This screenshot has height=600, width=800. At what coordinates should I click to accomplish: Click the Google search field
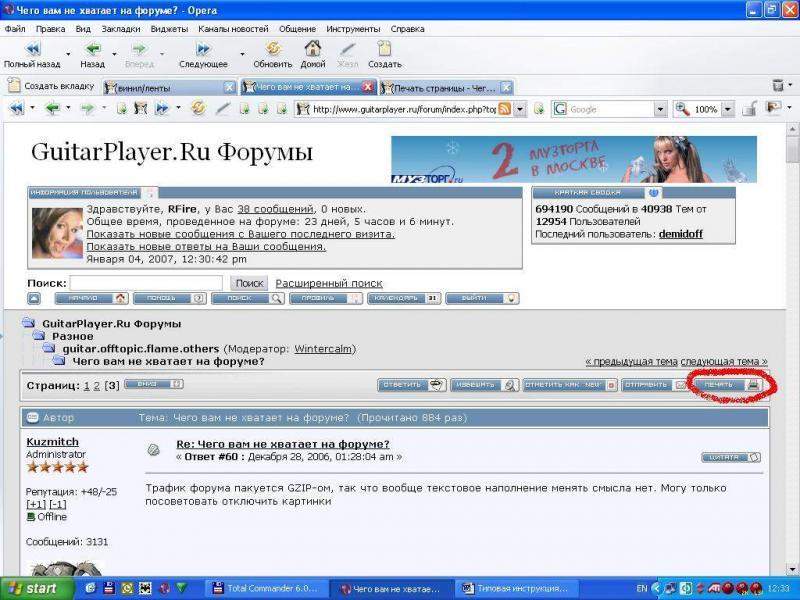click(x=610, y=109)
